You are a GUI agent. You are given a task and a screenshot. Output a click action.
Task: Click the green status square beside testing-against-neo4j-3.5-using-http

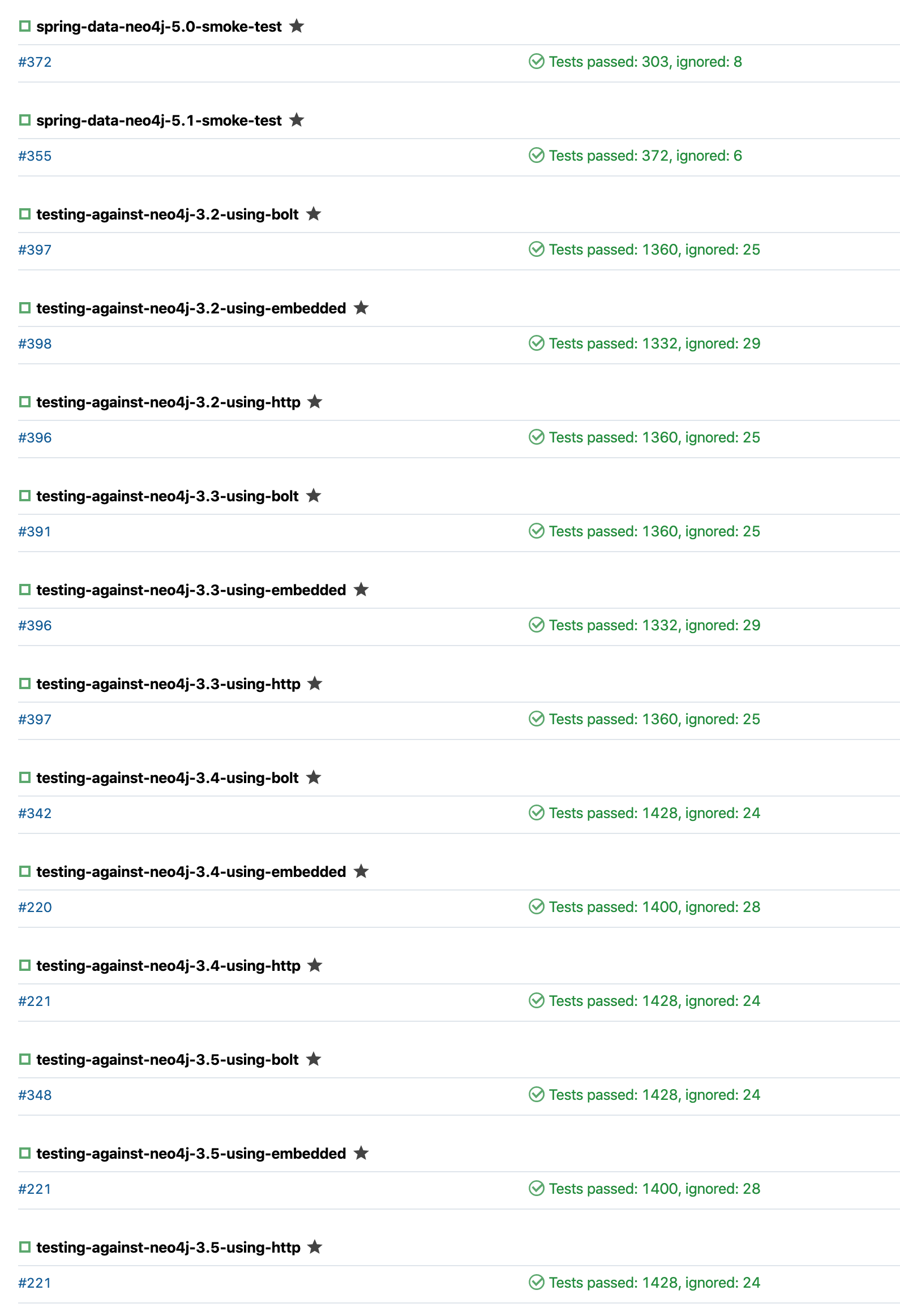pos(25,1248)
